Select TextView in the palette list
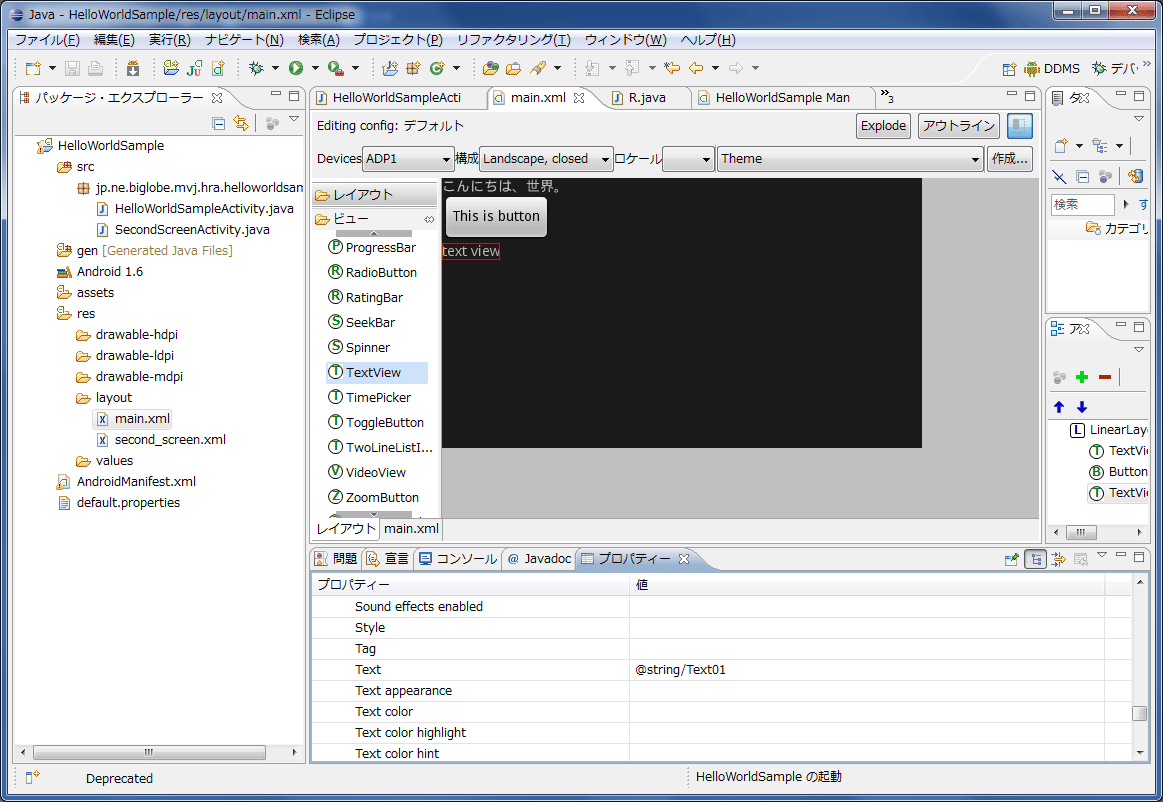Screen dimensions: 1163x802 [377, 372]
